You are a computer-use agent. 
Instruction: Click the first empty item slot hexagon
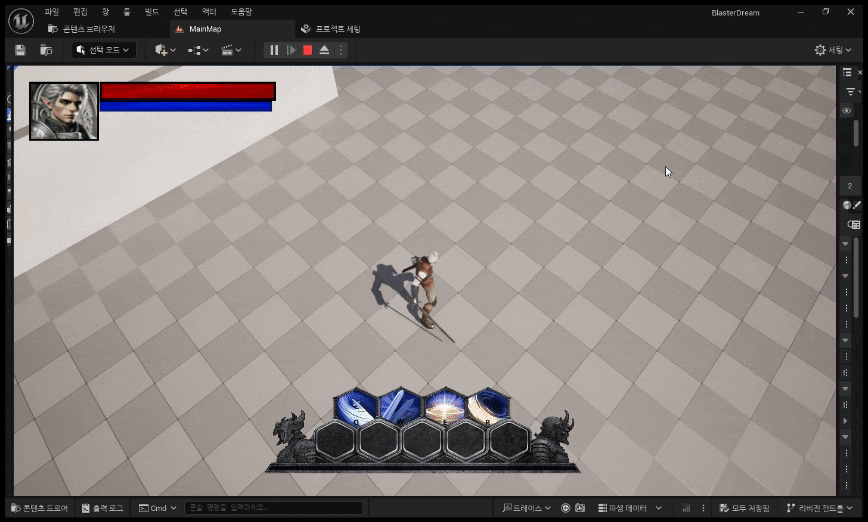(335, 441)
